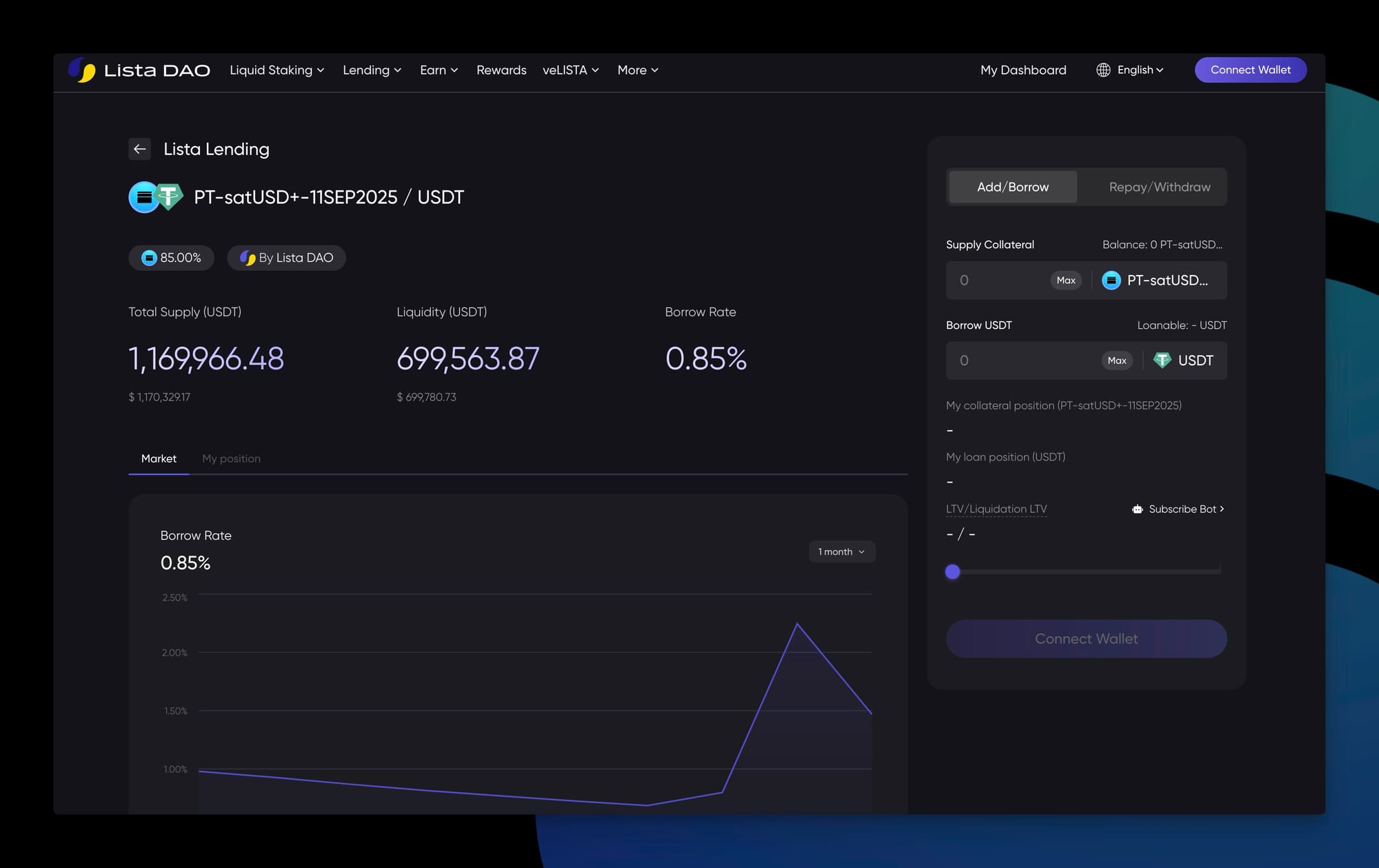Select the Add/Borrow mode
Image resolution: width=1379 pixels, height=868 pixels.
(1012, 187)
